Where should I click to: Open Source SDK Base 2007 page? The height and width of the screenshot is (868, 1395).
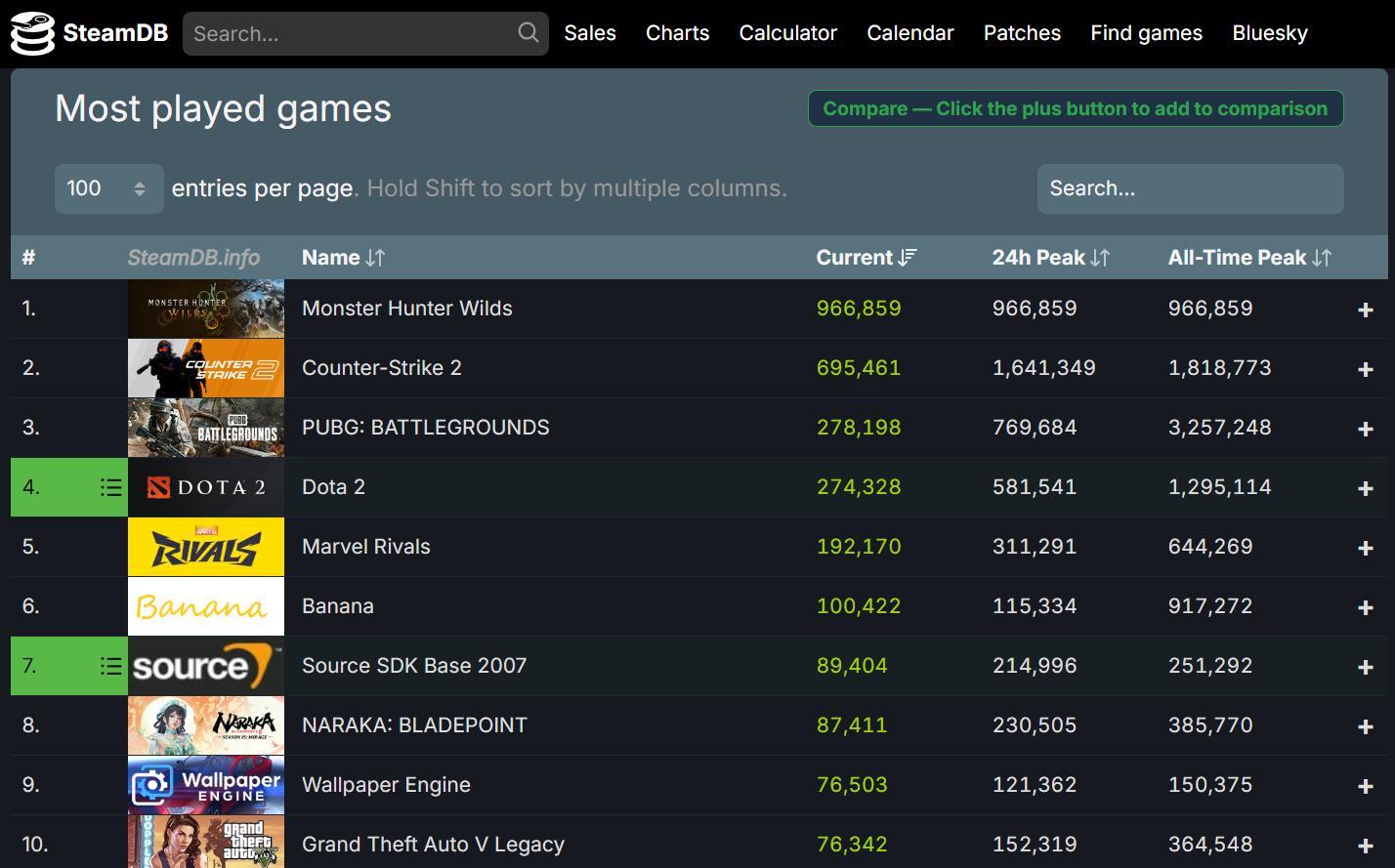click(x=413, y=666)
